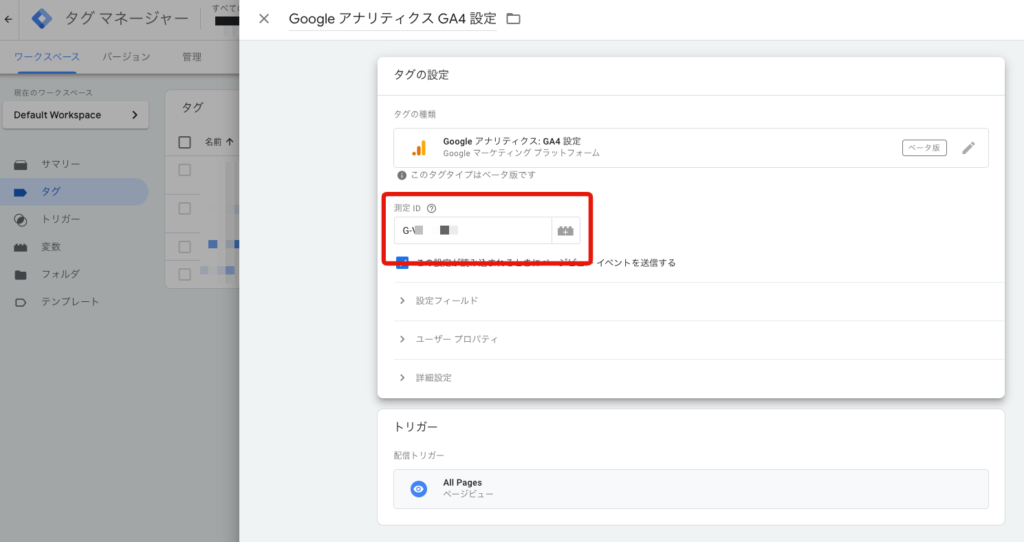Click the All Pages trigger eye icon
Viewport: 1024px width, 542px height.
[x=419, y=488]
